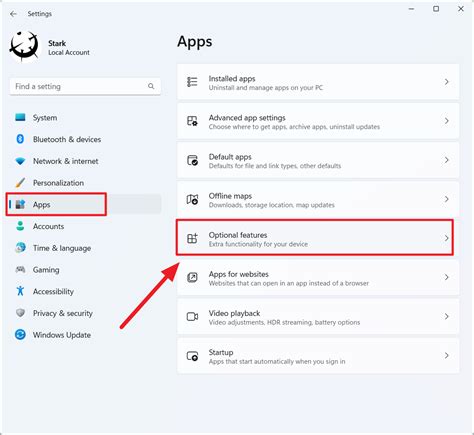This screenshot has width=474, height=435.
Task: Click the Windows Update sync icon
Action: tap(20, 334)
